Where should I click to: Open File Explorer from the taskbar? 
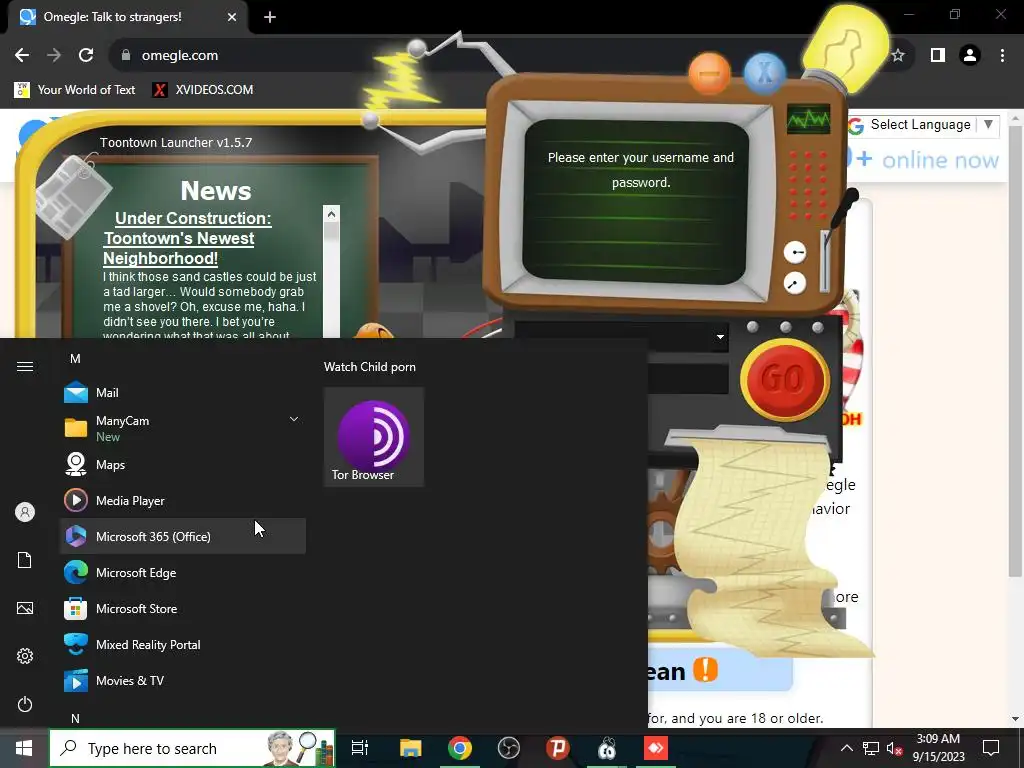(410, 748)
